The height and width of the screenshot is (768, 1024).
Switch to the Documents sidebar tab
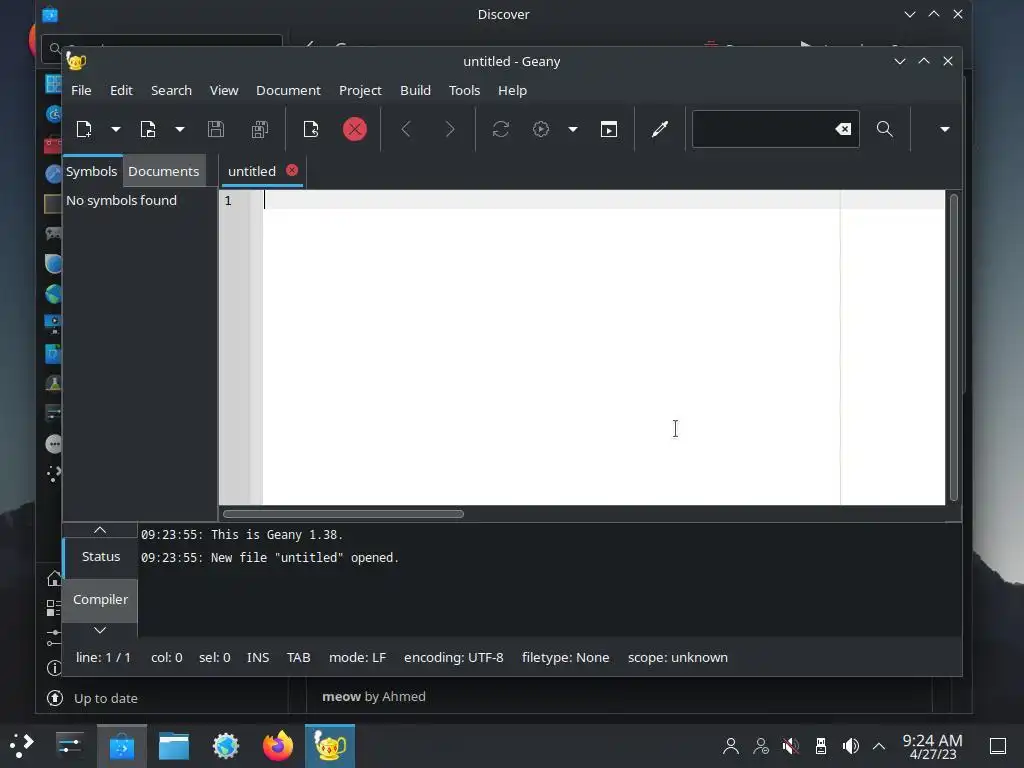coord(163,171)
